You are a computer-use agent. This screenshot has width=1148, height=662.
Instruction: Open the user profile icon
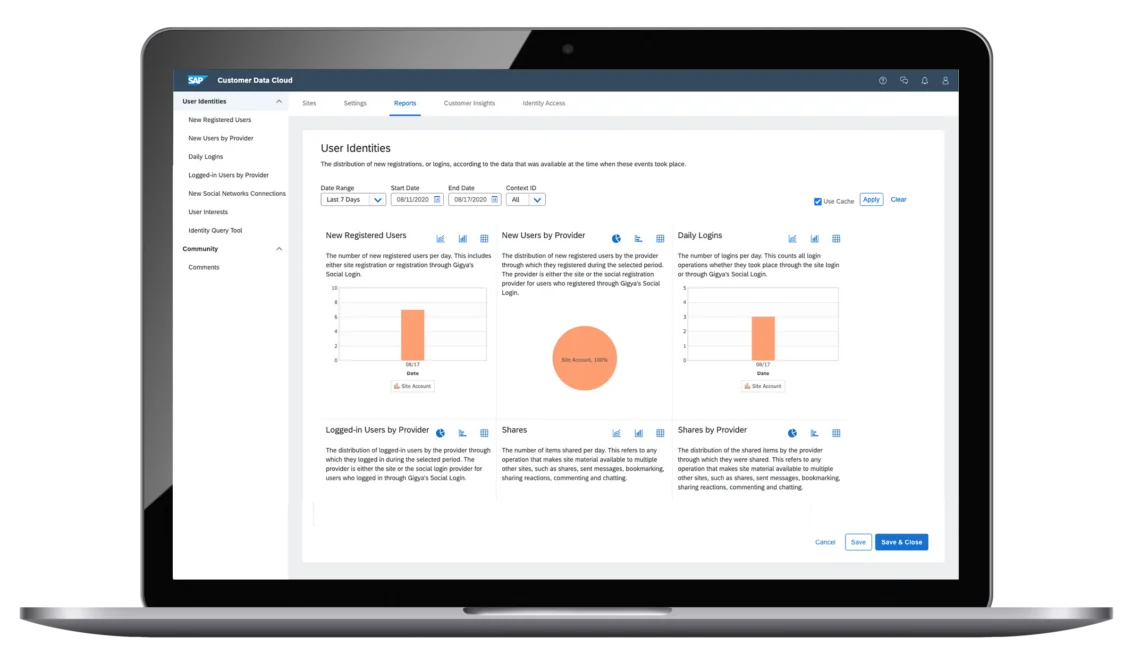click(x=944, y=81)
